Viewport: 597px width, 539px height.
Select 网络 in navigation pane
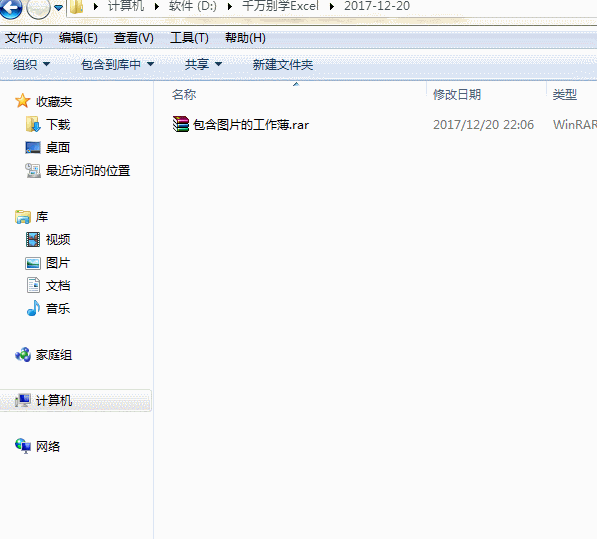pyautogui.click(x=48, y=446)
